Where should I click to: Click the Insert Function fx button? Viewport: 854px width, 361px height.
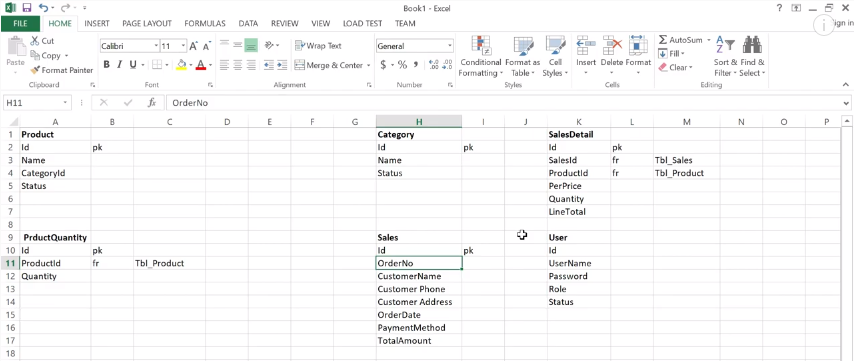(x=152, y=103)
